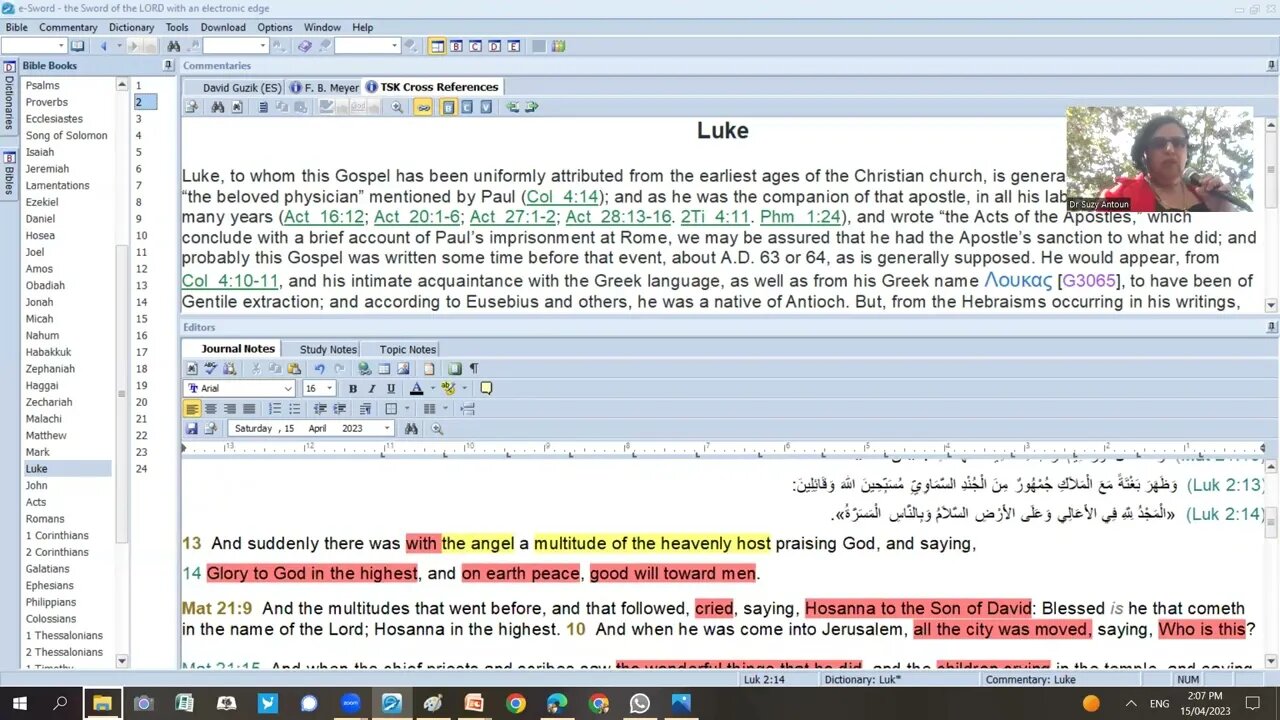Click the text highlight marker button
Viewport: 1280px width, 720px height.
tap(448, 388)
